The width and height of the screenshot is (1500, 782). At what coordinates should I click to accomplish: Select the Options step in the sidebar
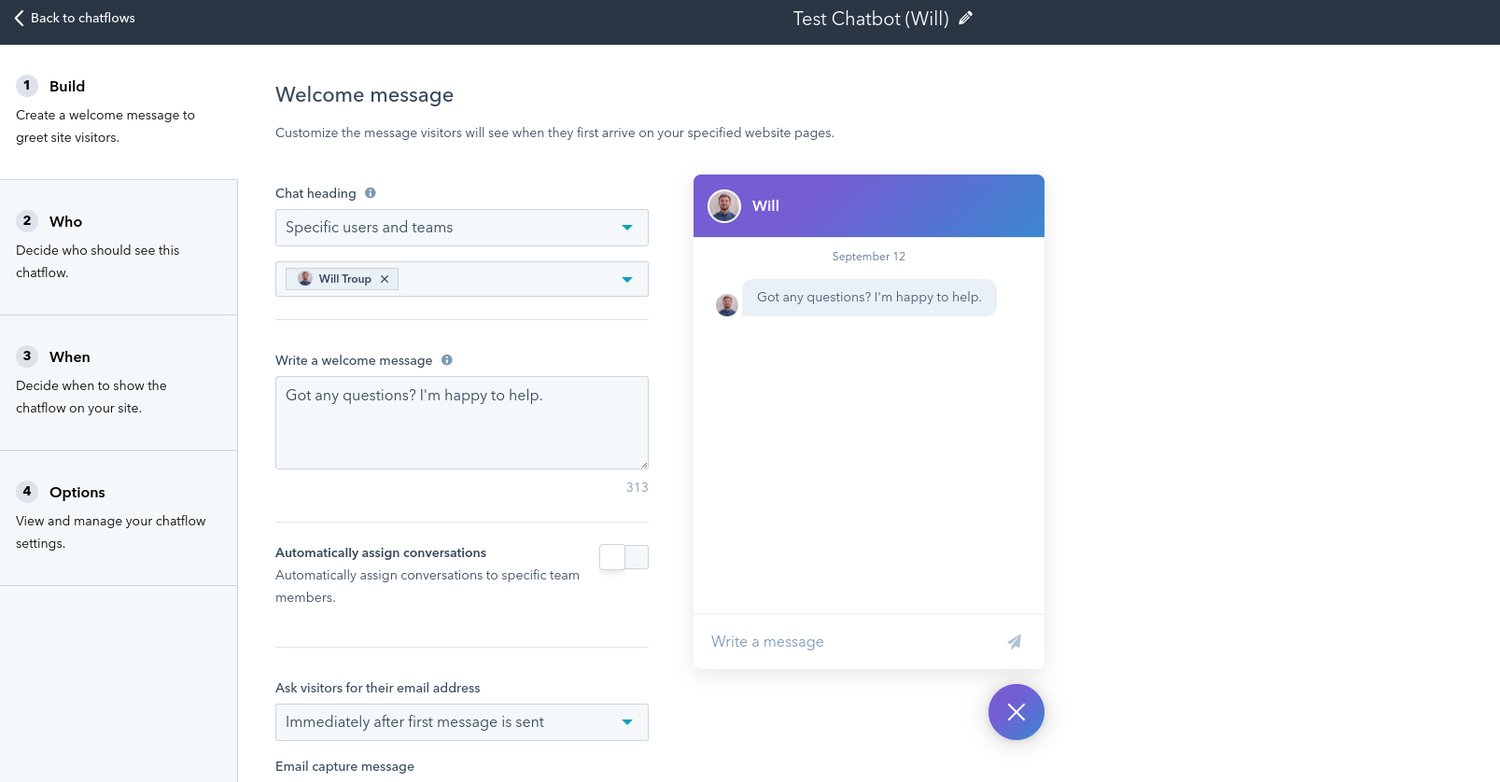coord(76,491)
